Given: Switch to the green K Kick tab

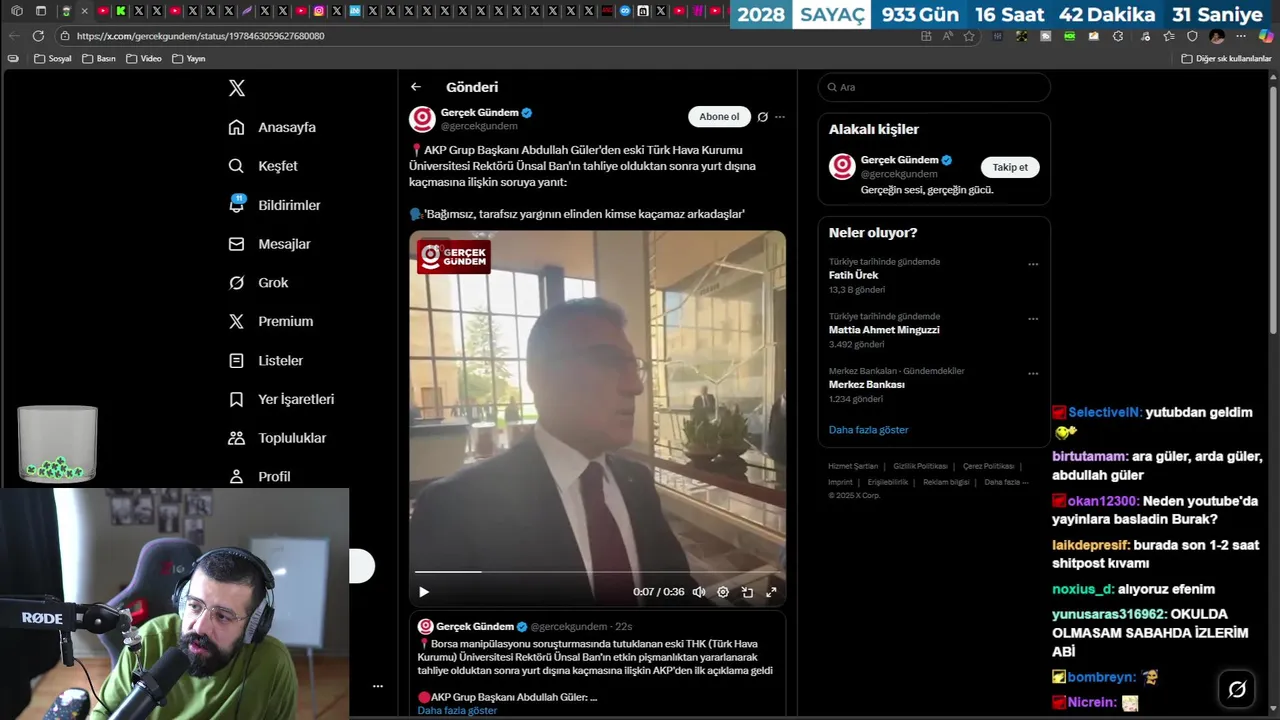Looking at the screenshot, I should pyautogui.click(x=121, y=11).
